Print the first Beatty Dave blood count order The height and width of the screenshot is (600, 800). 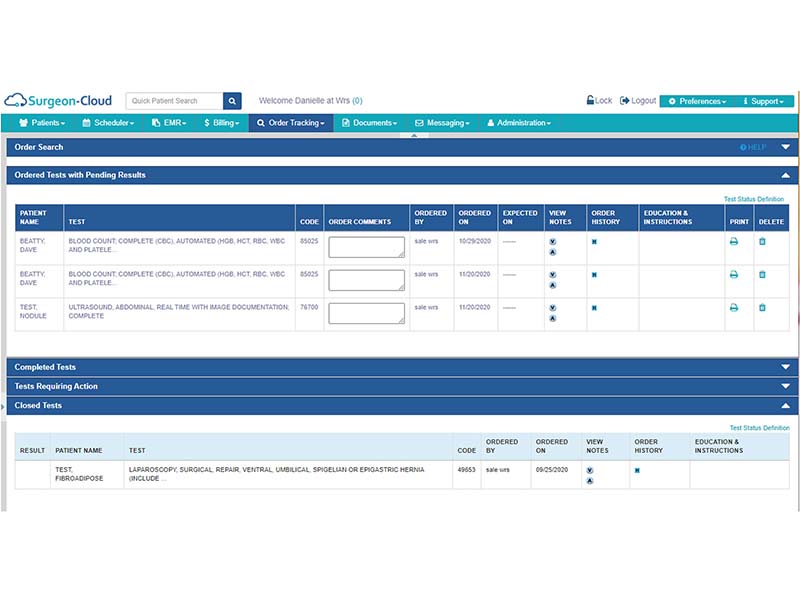pos(734,241)
